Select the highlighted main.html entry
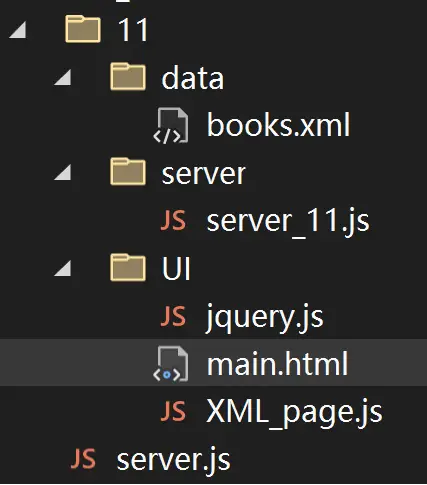The image size is (427, 485). pos(213,362)
